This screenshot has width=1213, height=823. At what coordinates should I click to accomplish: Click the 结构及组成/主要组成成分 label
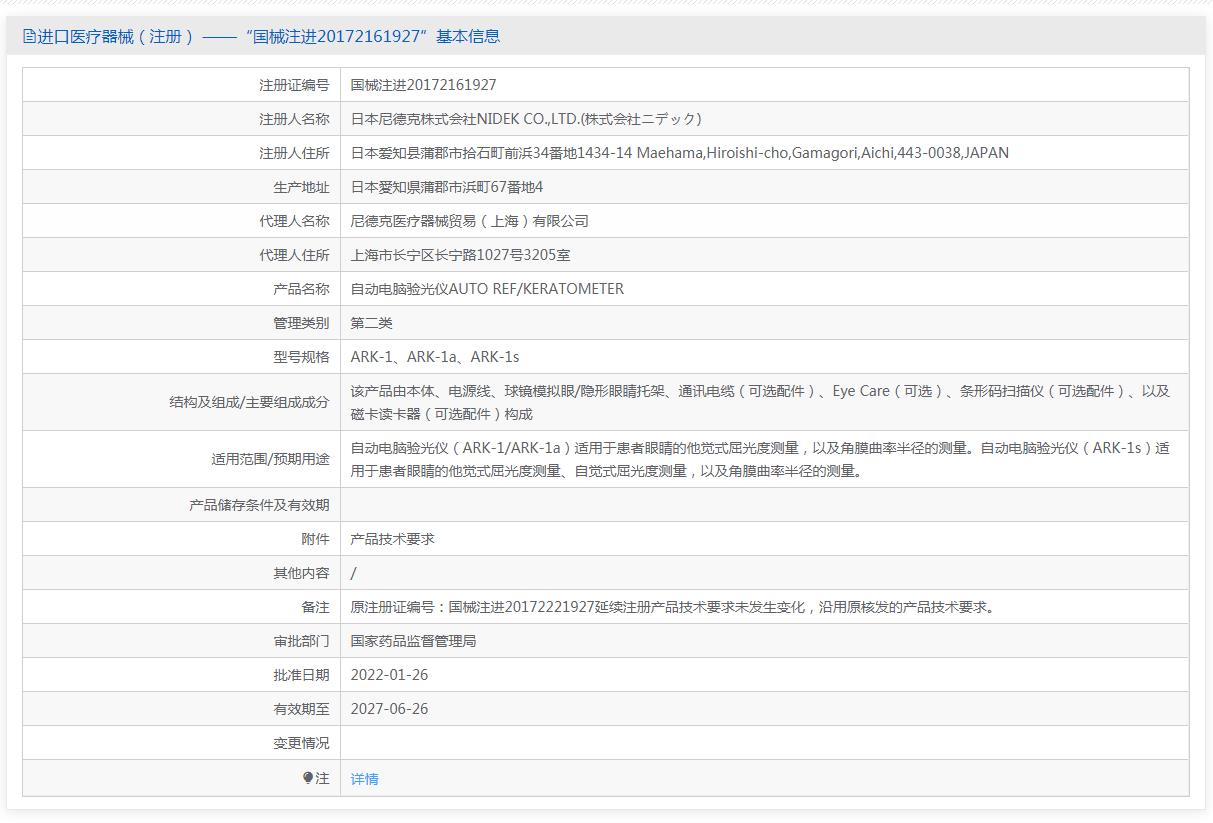(249, 402)
